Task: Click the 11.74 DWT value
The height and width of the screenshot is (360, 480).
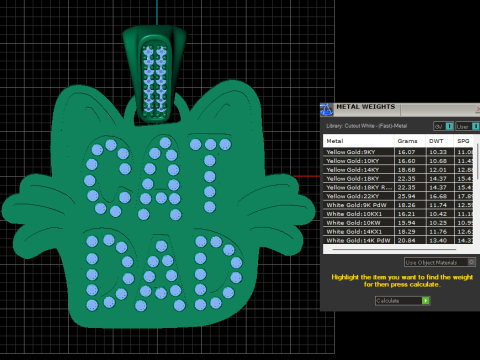Action: (x=438, y=205)
